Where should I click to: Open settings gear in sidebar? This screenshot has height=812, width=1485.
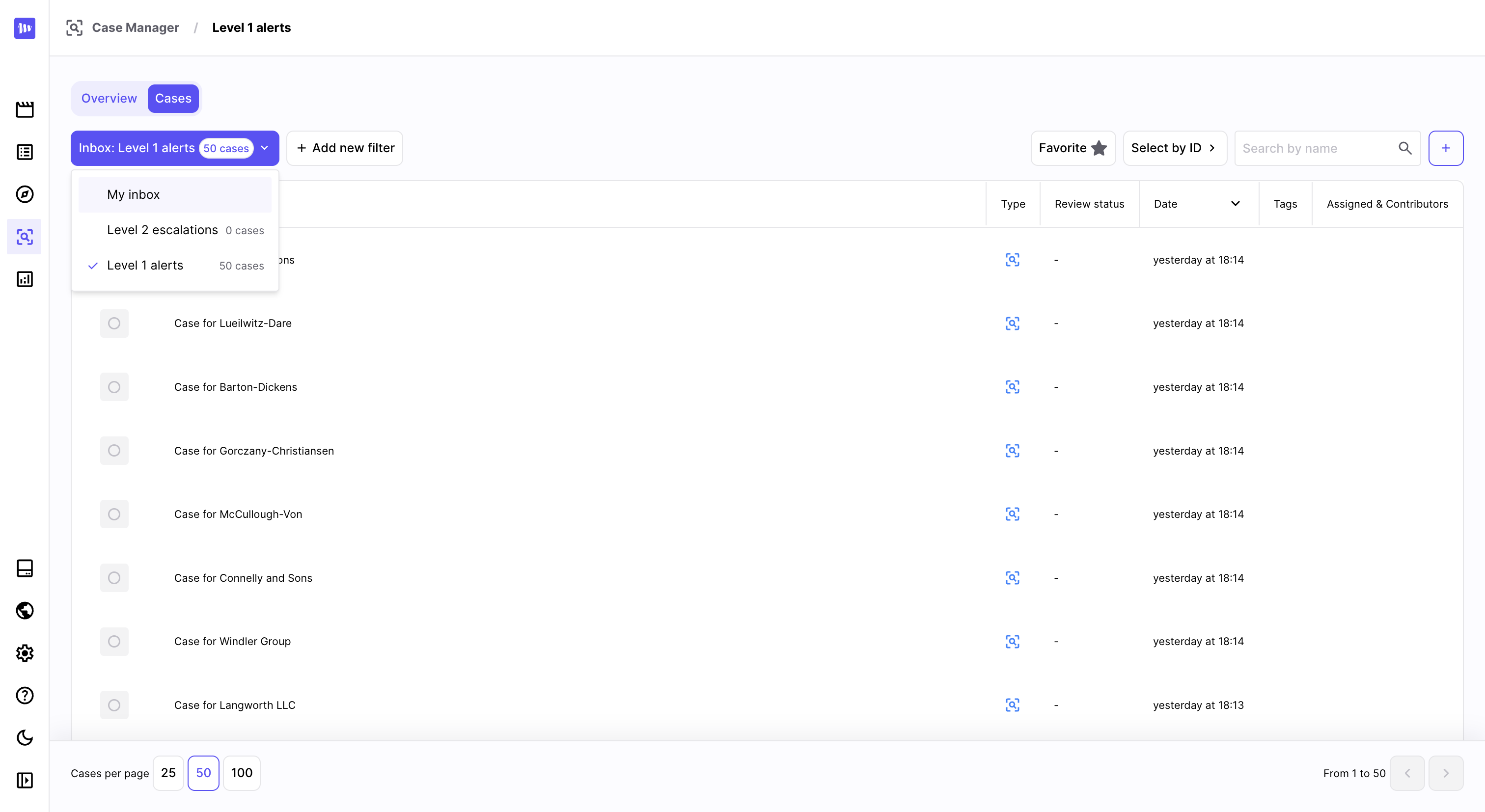pos(24,653)
